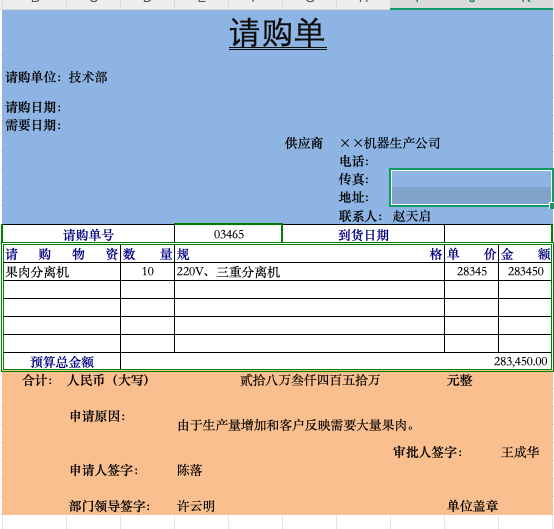Image resolution: width=554 pixels, height=529 pixels.
Task: Select the 申请原因 text about production
Action: (x=296, y=425)
